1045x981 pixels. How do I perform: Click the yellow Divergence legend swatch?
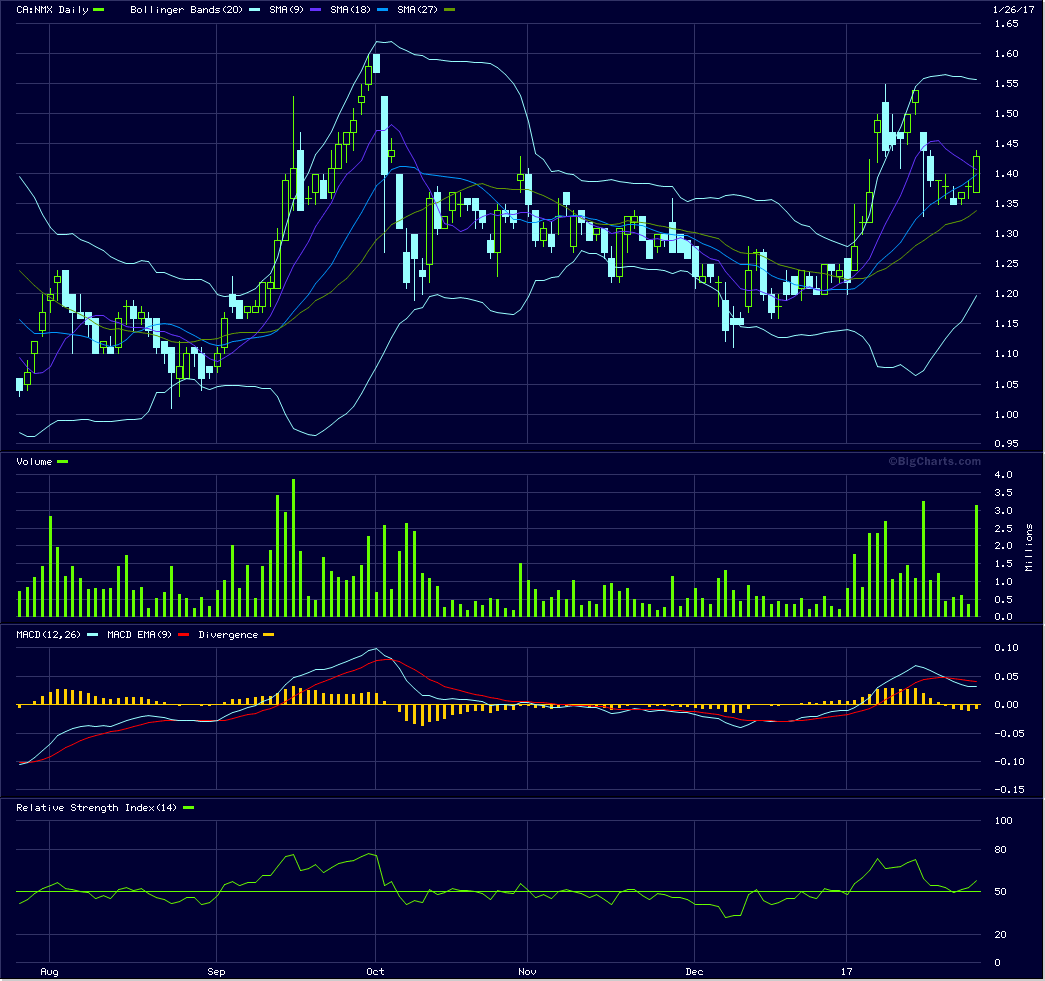click(x=269, y=634)
